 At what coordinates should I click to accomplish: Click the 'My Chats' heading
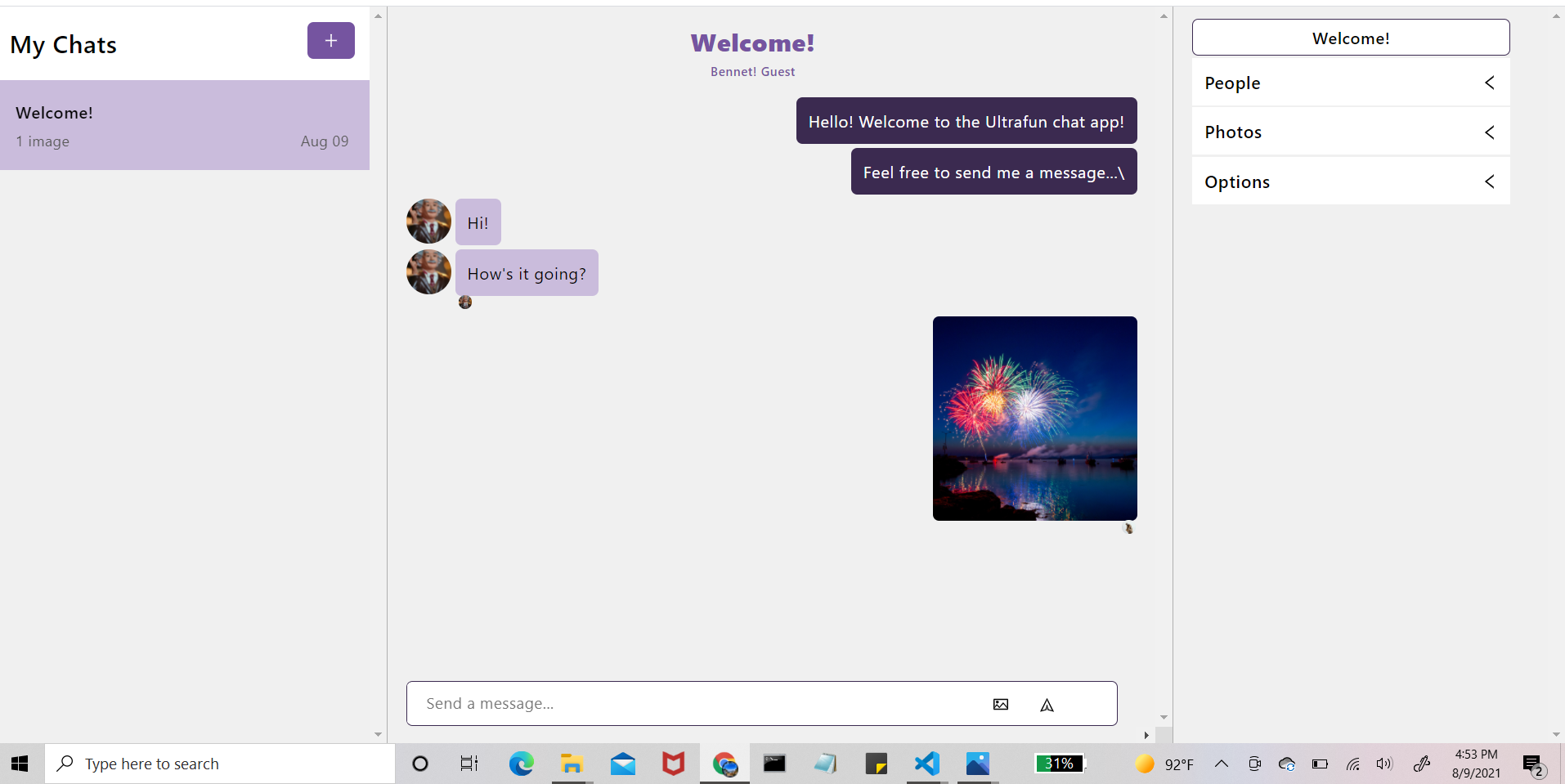point(64,45)
